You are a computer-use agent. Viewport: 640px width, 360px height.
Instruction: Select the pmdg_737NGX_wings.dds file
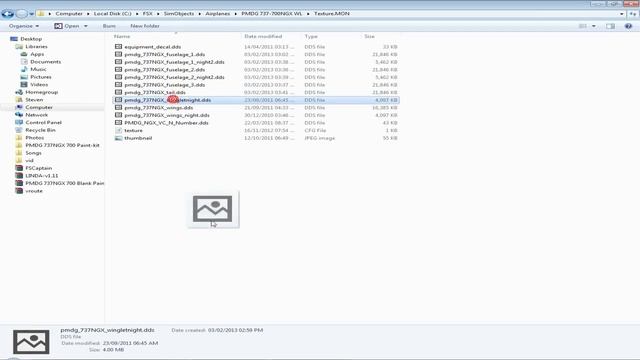(256, 108)
